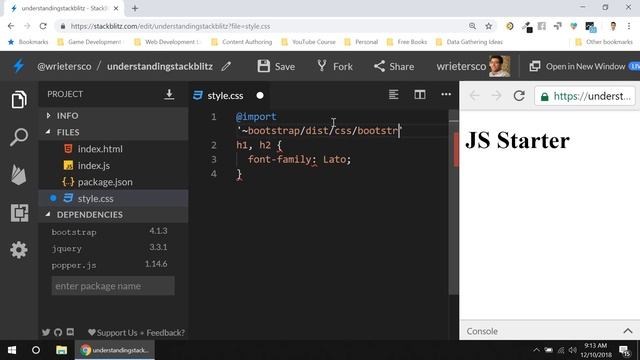Open the Support Us link

[113, 333]
